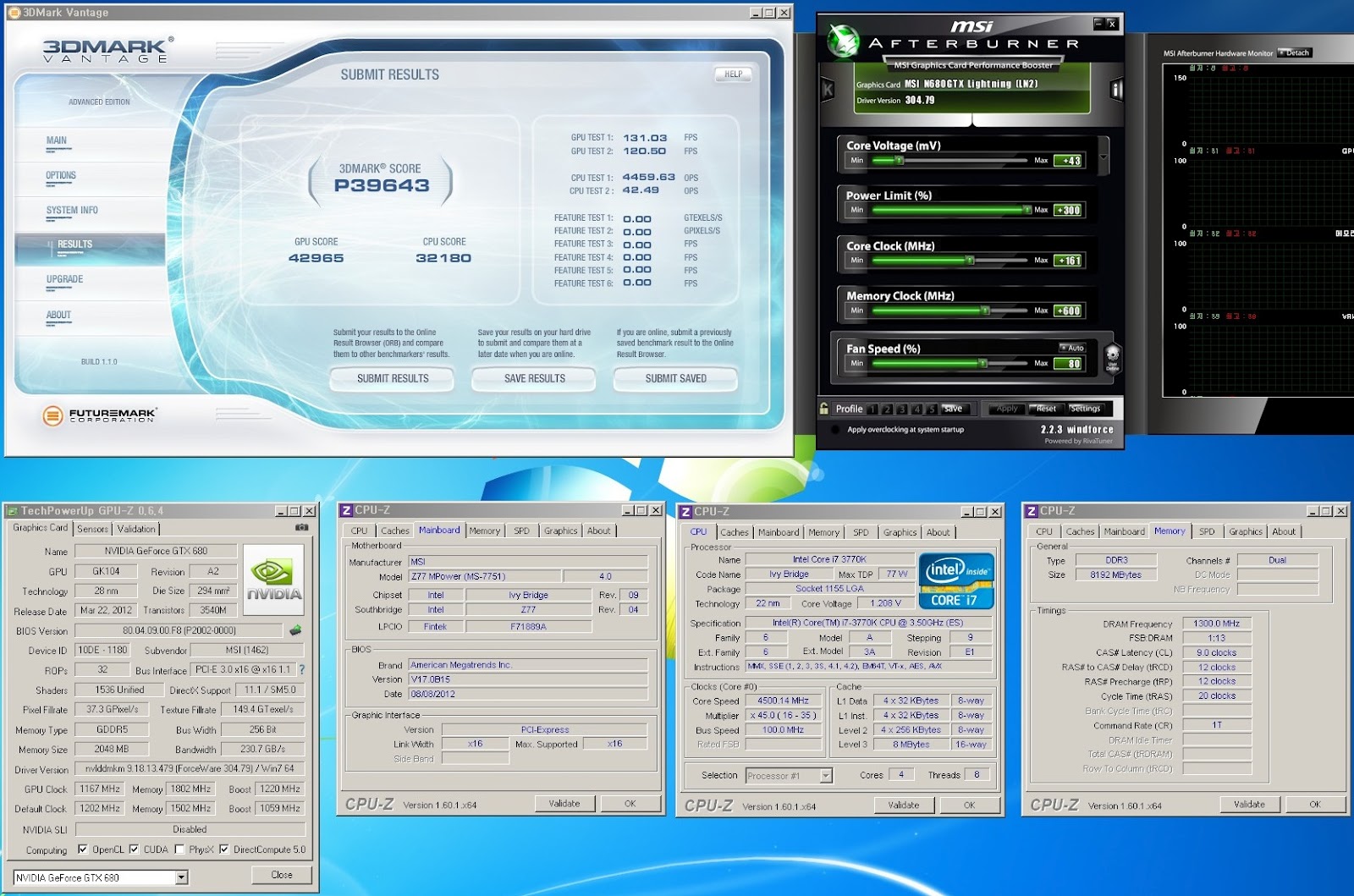Click the Z icon of the CPU-Z Mainboard window
Screen dimensions: 1354x896
click(x=346, y=510)
